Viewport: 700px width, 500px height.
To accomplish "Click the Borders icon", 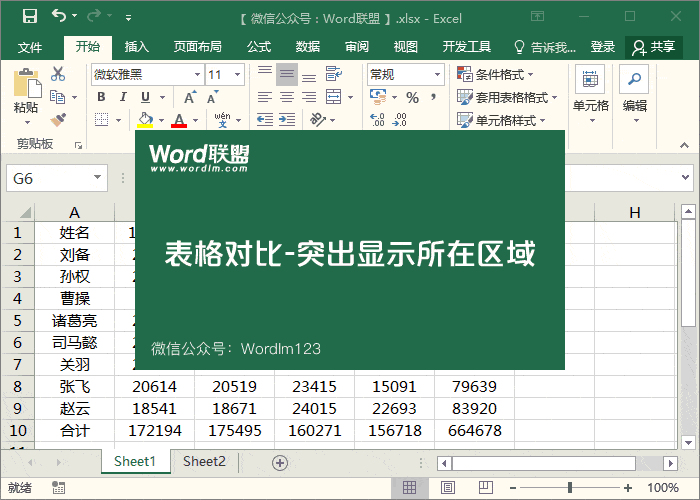I will (102, 120).
